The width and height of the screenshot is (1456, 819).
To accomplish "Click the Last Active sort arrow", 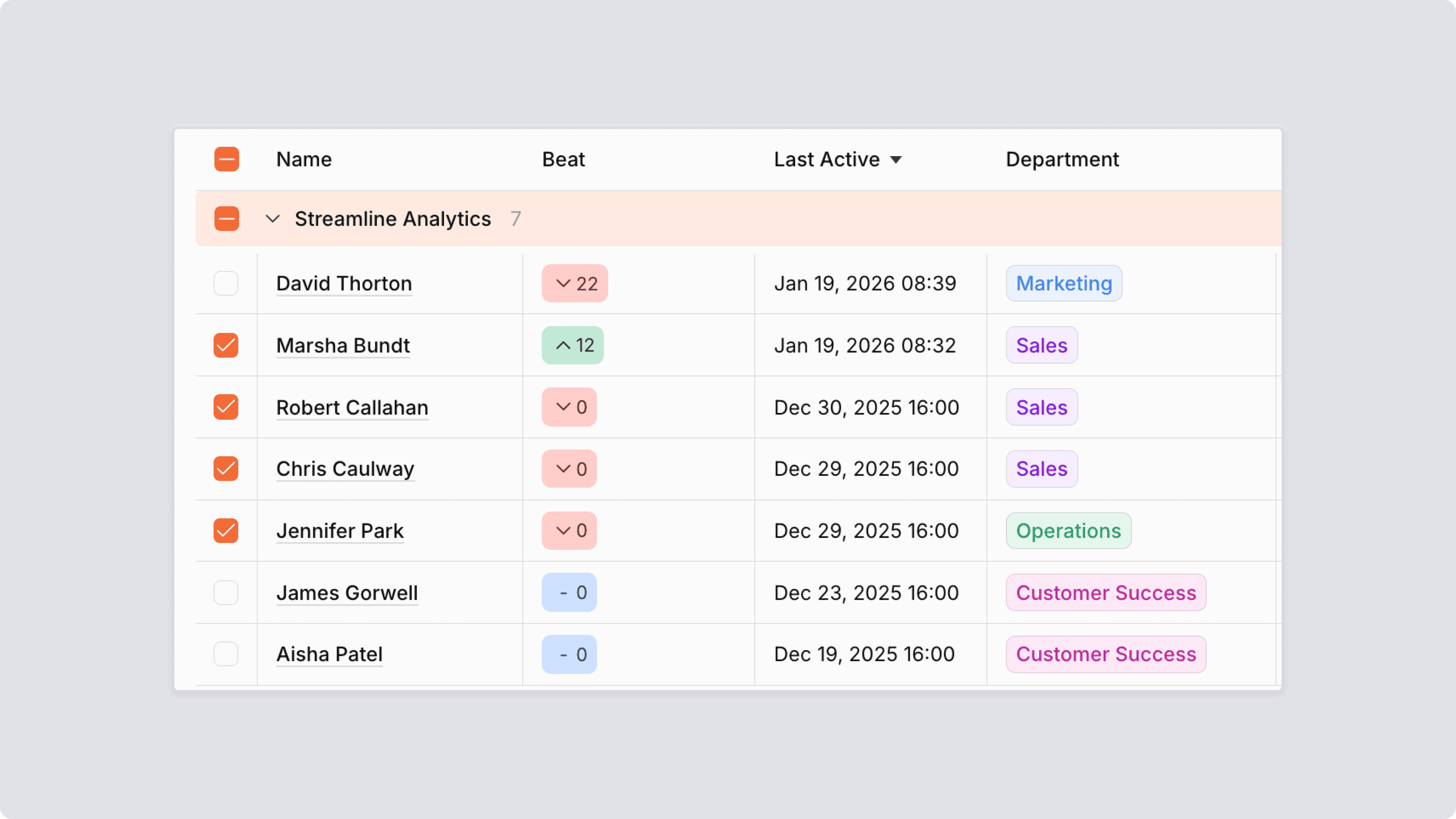I will point(895,160).
